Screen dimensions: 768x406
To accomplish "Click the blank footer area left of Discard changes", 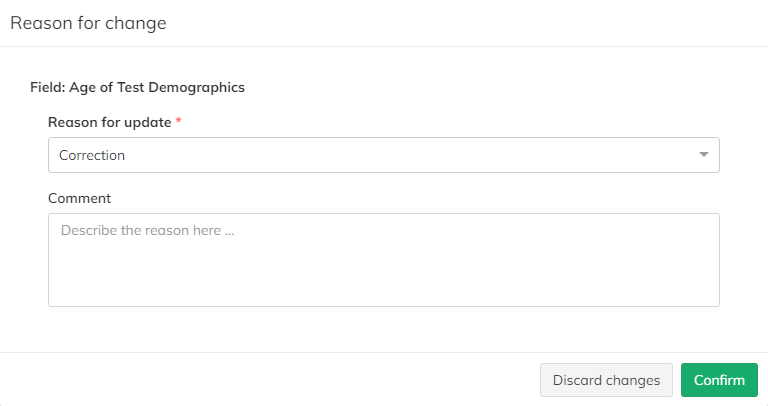I will tap(270, 380).
